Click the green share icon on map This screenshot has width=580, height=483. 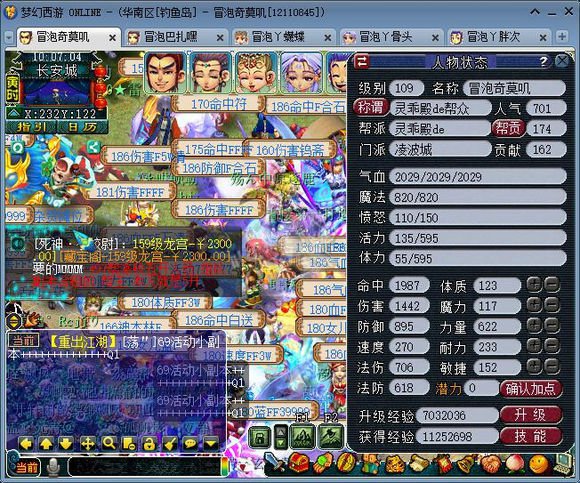click(93, 147)
